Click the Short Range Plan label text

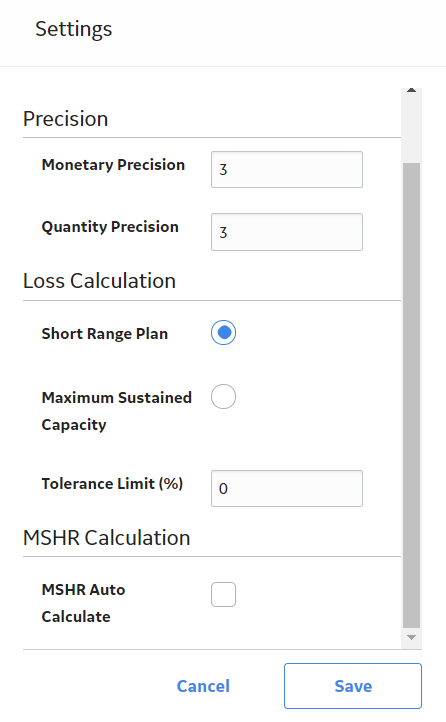(105, 334)
